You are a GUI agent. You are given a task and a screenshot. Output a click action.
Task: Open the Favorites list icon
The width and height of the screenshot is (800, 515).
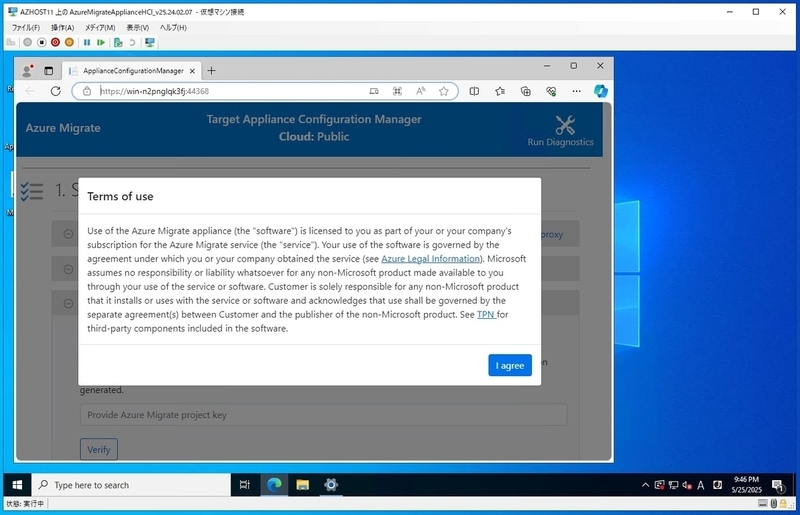[x=500, y=91]
